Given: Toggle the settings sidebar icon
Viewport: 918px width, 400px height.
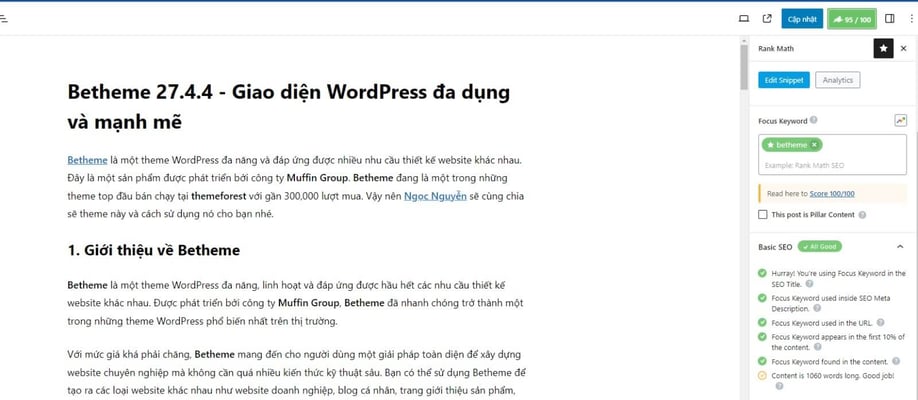Looking at the screenshot, I should (889, 19).
